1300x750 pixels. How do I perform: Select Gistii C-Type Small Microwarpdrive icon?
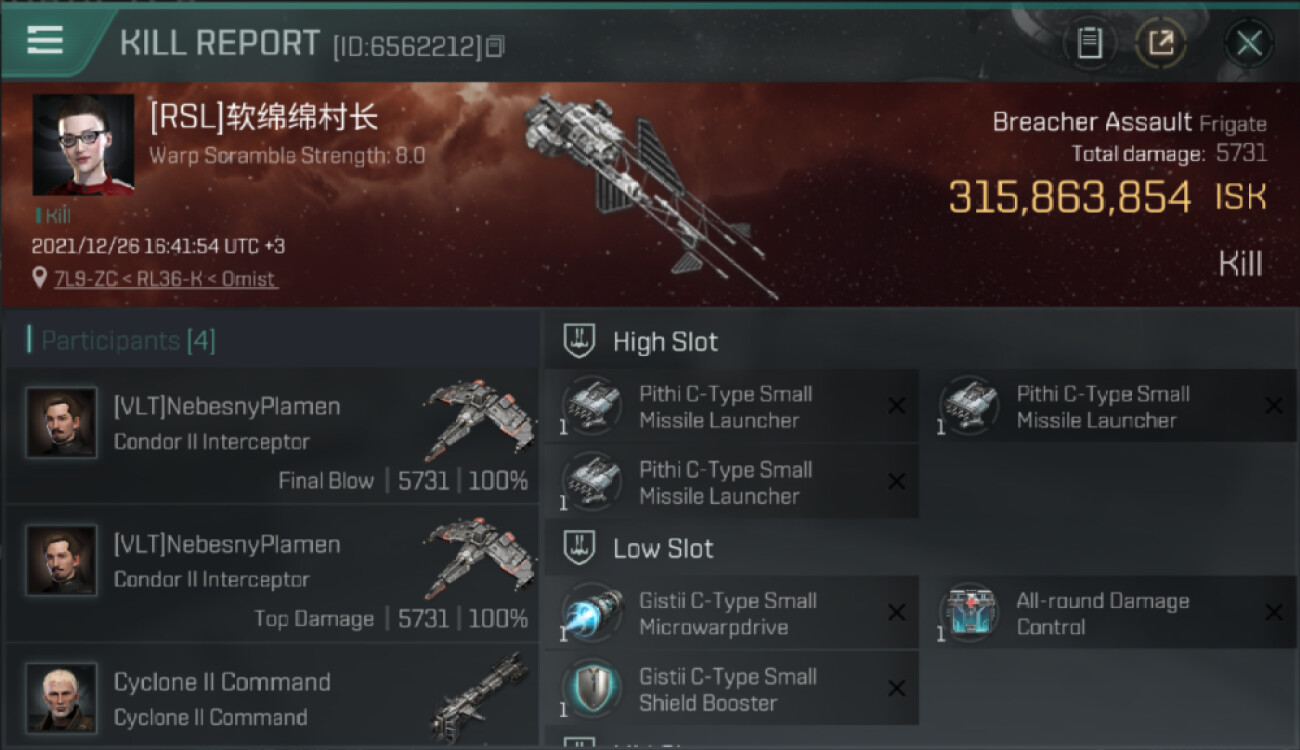592,613
